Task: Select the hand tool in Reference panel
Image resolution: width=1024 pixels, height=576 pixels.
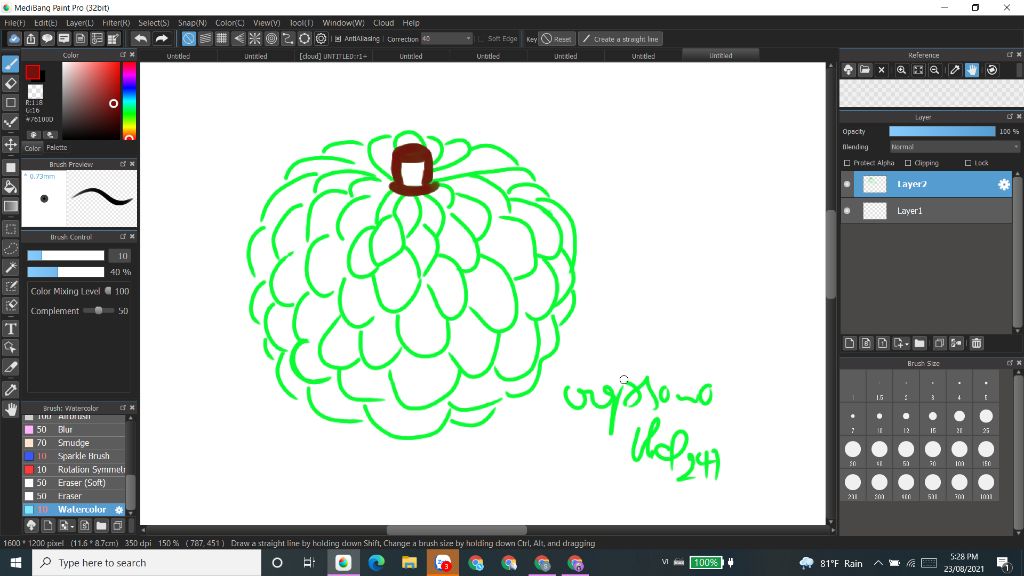Action: 972,70
